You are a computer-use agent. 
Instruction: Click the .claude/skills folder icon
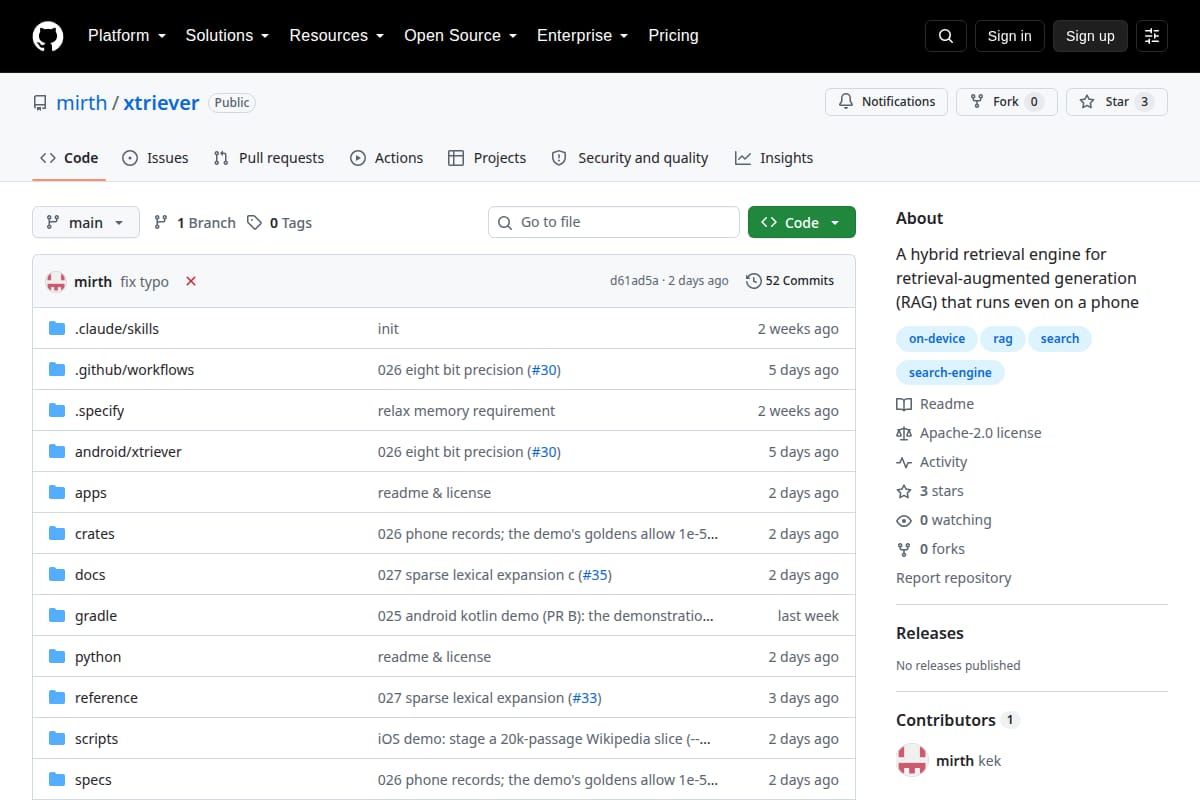57,328
